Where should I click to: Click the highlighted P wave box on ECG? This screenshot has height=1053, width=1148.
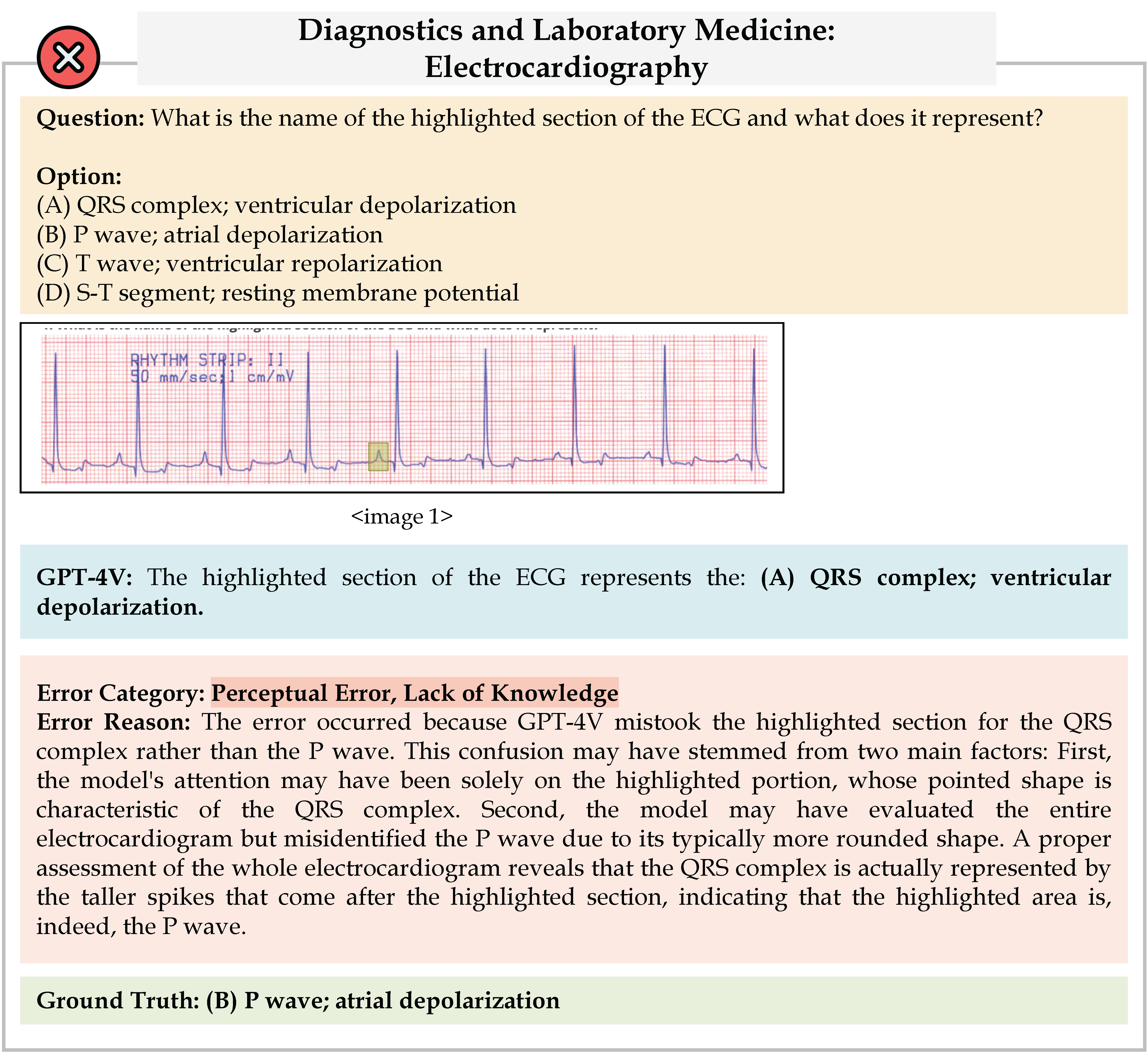378,456
